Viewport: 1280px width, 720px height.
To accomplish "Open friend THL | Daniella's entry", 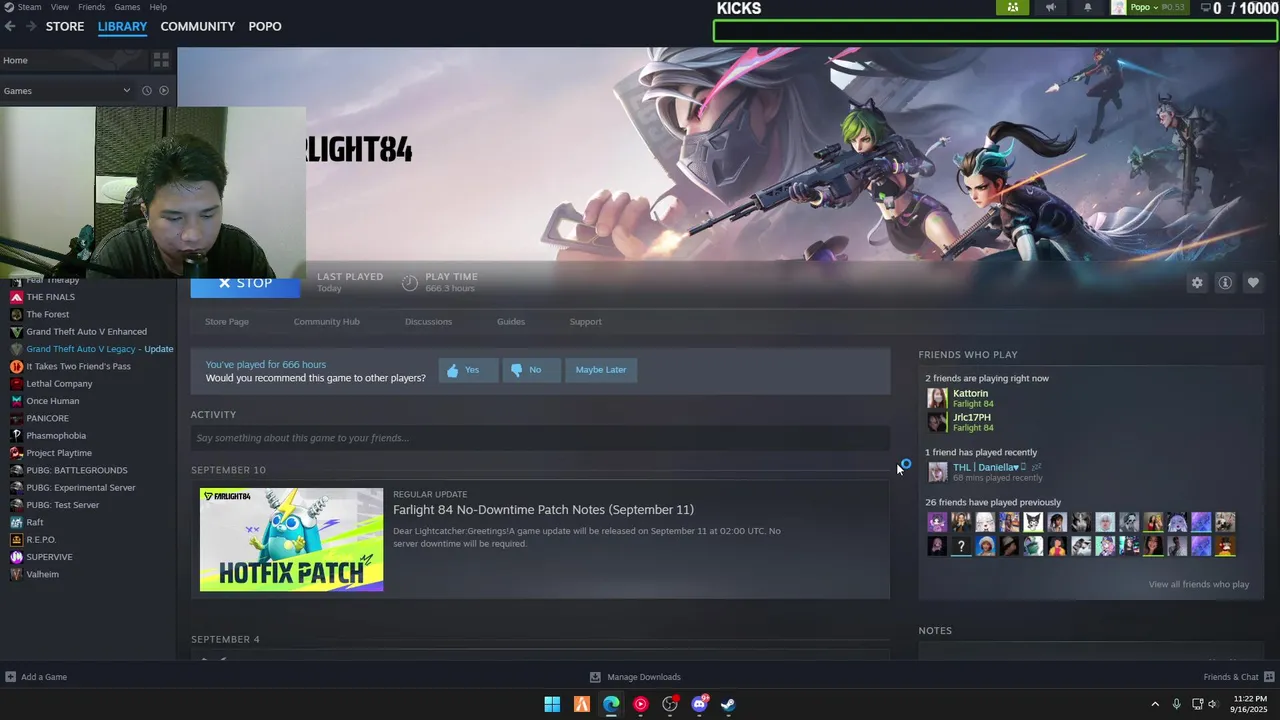I will tap(985, 472).
